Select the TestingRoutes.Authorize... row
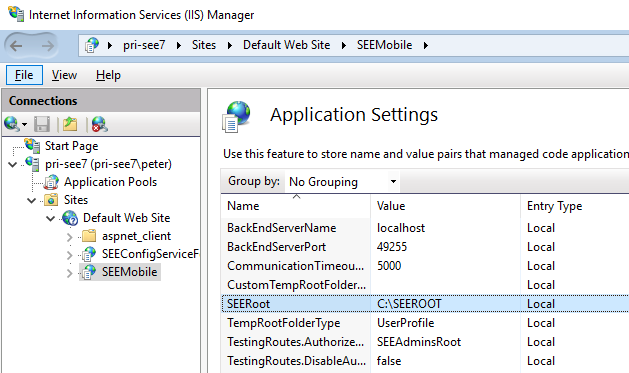 425,342
